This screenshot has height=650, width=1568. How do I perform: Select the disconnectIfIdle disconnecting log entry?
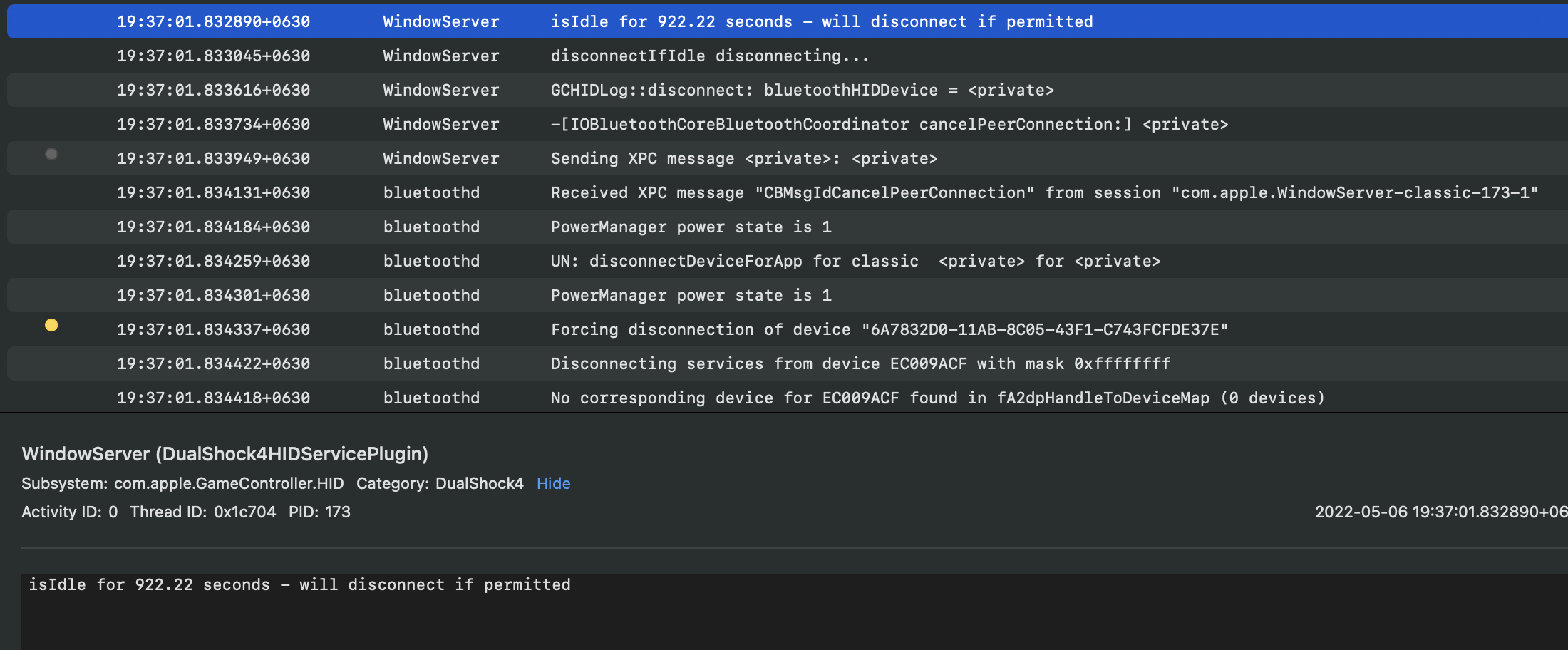[x=709, y=56]
